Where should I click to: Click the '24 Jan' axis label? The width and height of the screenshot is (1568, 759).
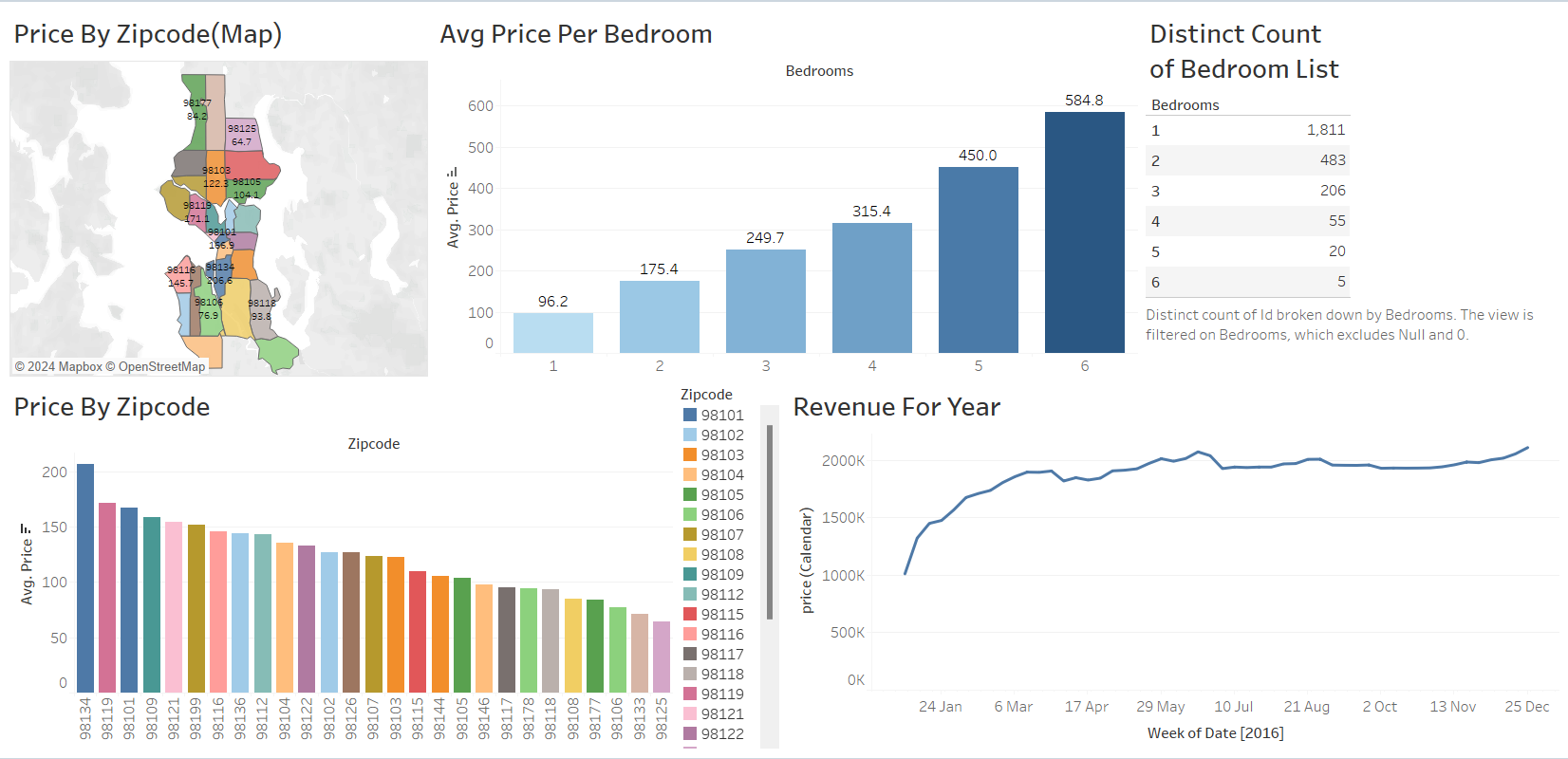tap(940, 707)
